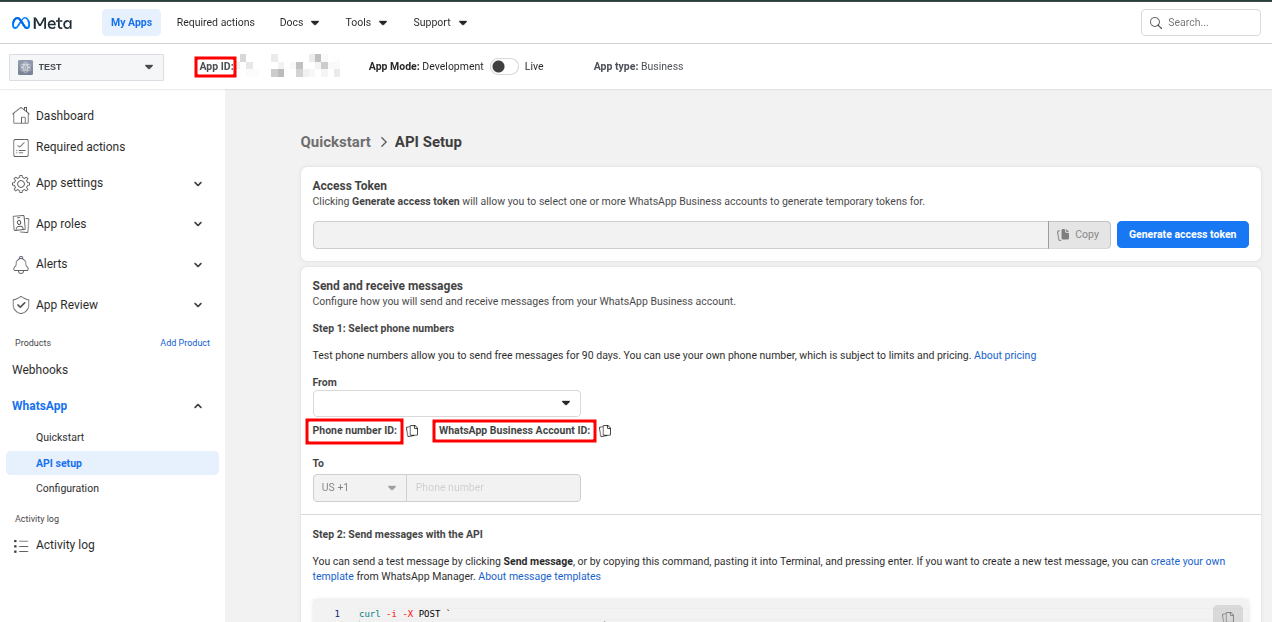This screenshot has width=1272, height=622.
Task: Open the Tools menu
Action: point(366,22)
